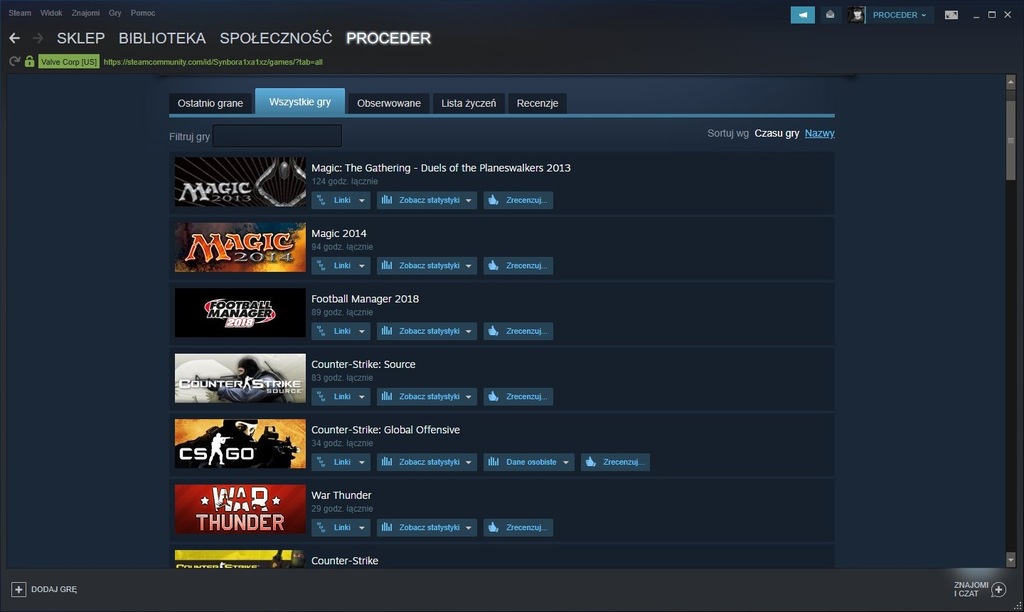
Task: Click the profile avatar picture
Action: [x=856, y=14]
